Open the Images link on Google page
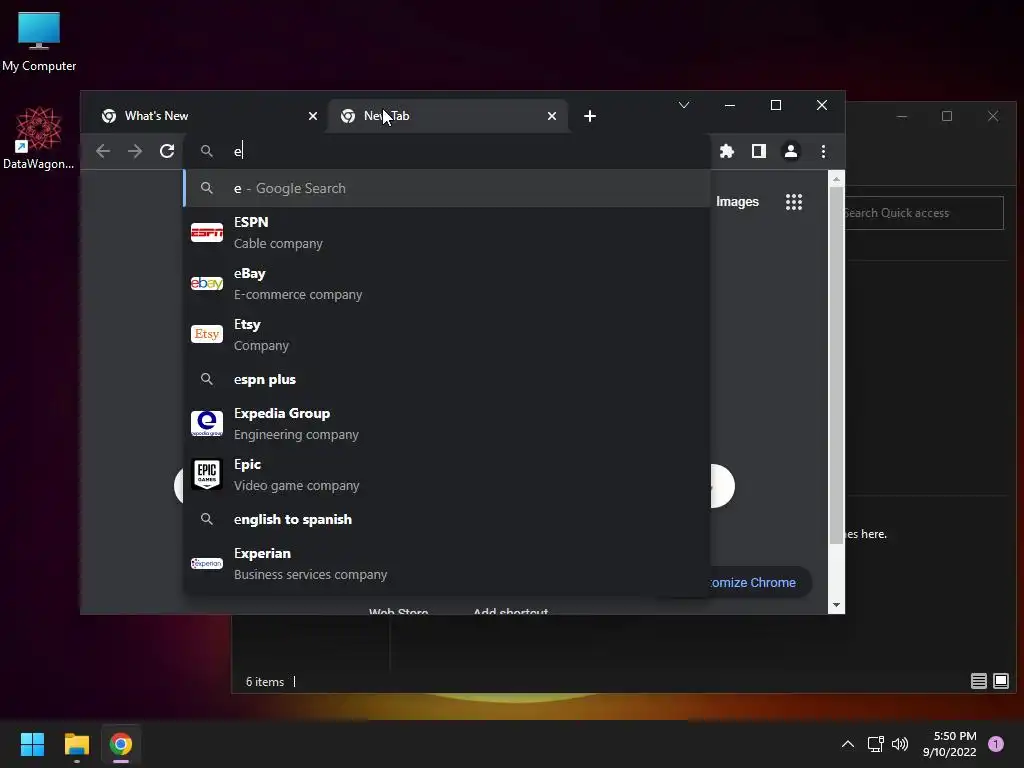1024x768 pixels. click(x=737, y=202)
